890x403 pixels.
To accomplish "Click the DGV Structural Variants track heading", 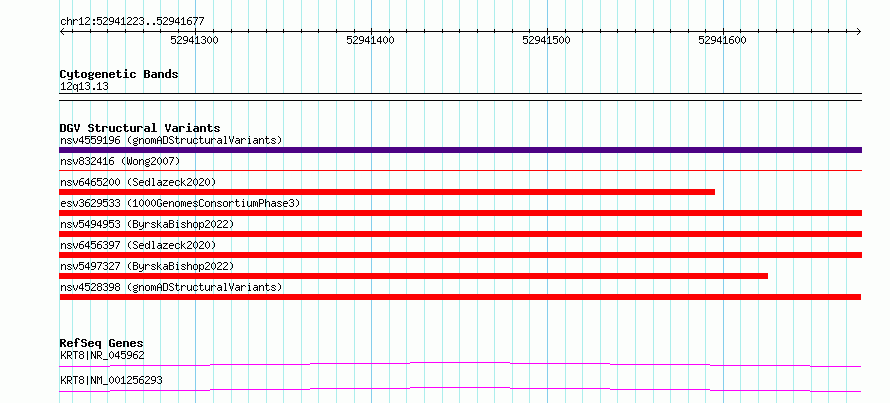I will tap(140, 128).
